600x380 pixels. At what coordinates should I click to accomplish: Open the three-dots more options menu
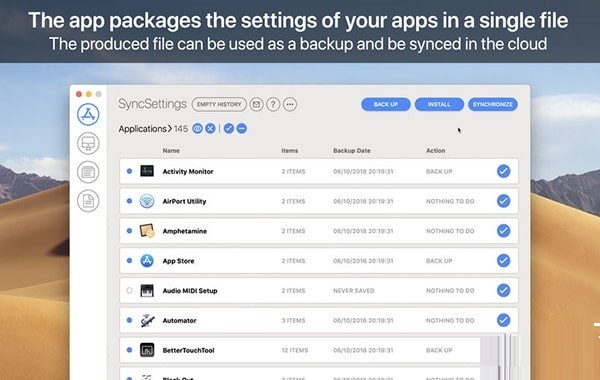[290, 104]
